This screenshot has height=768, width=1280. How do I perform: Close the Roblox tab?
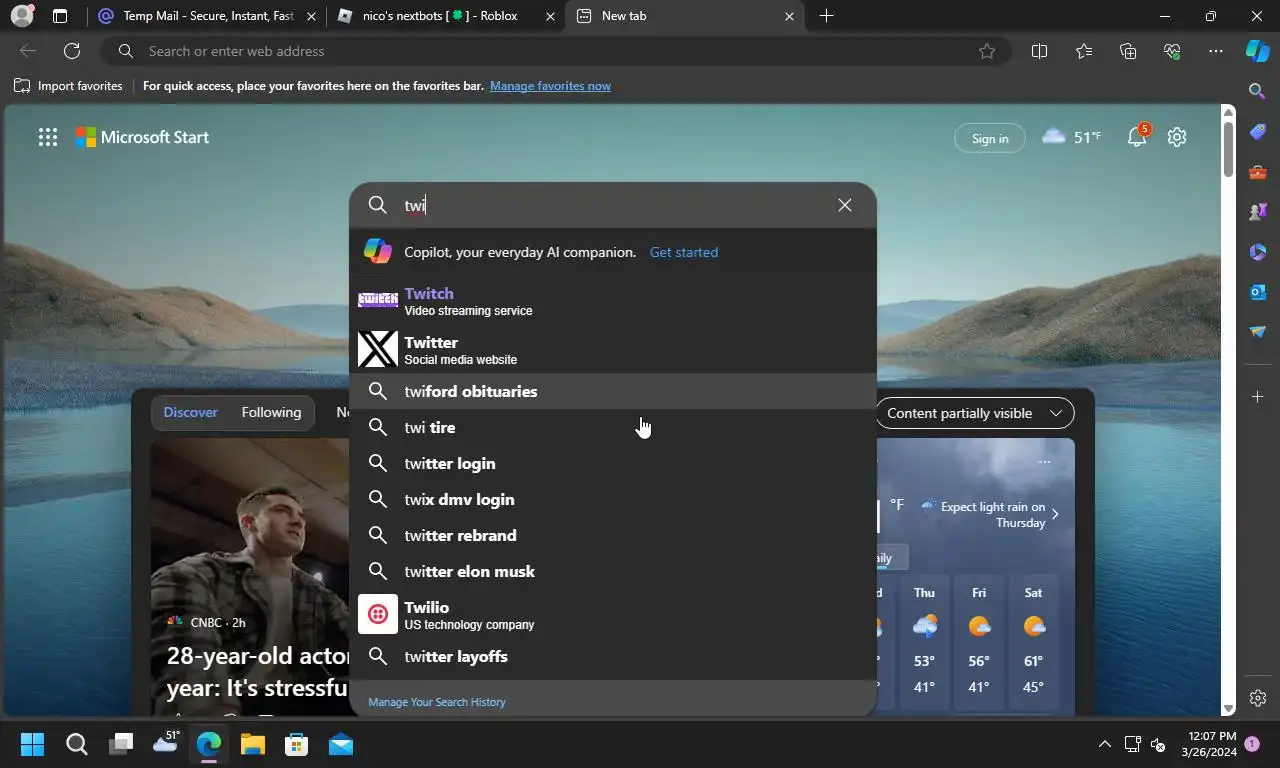pyautogui.click(x=550, y=16)
